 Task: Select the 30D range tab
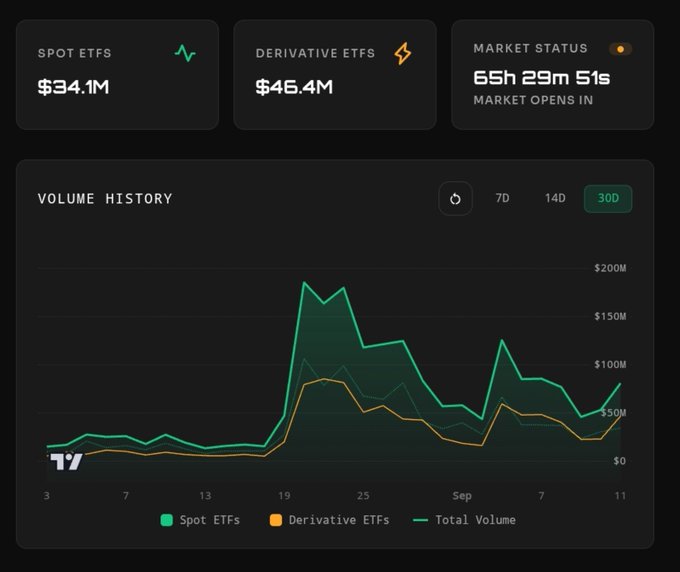click(608, 198)
